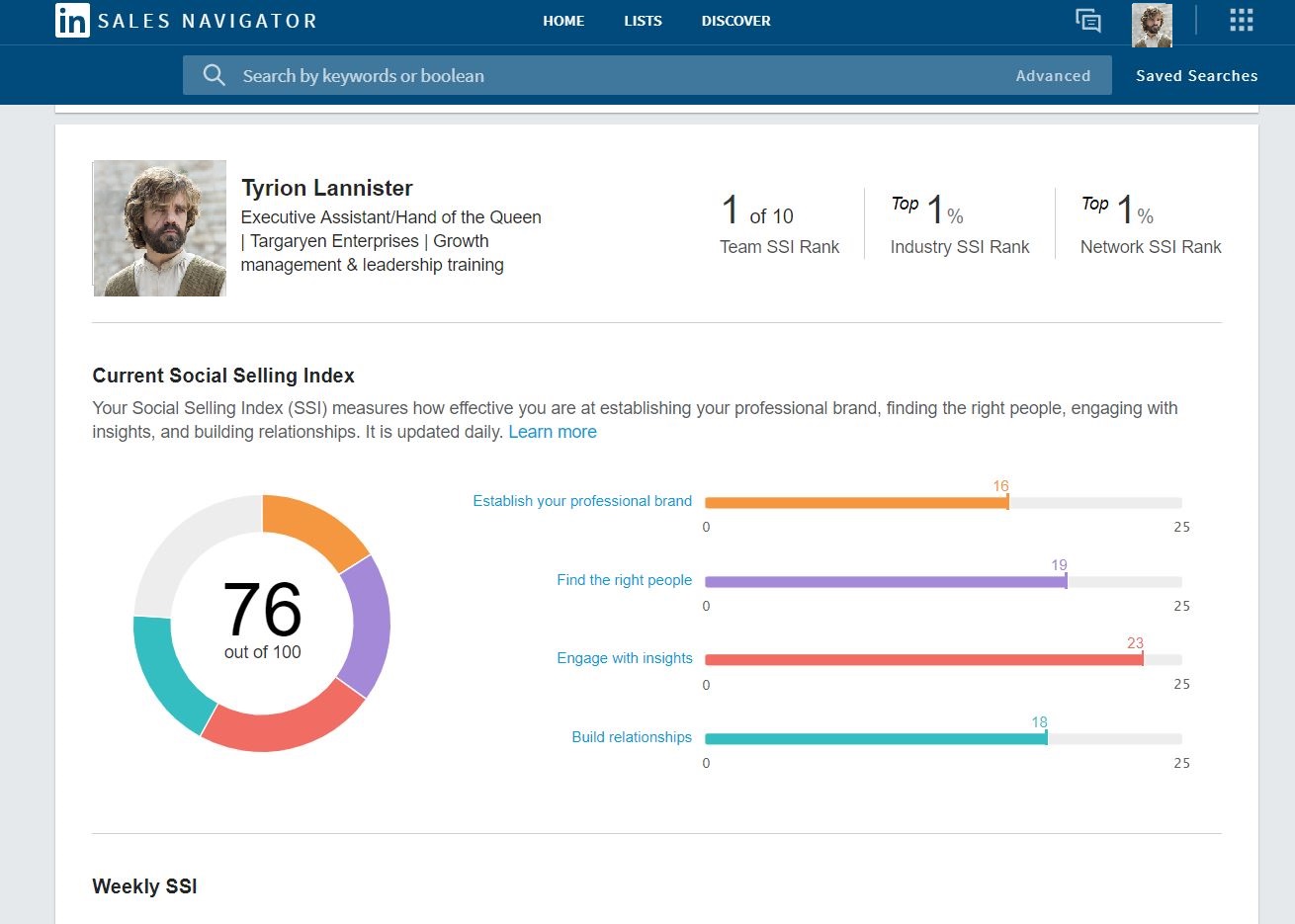Image resolution: width=1295 pixels, height=924 pixels.
Task: Click the Weekly SSI heading
Action: pos(144,886)
